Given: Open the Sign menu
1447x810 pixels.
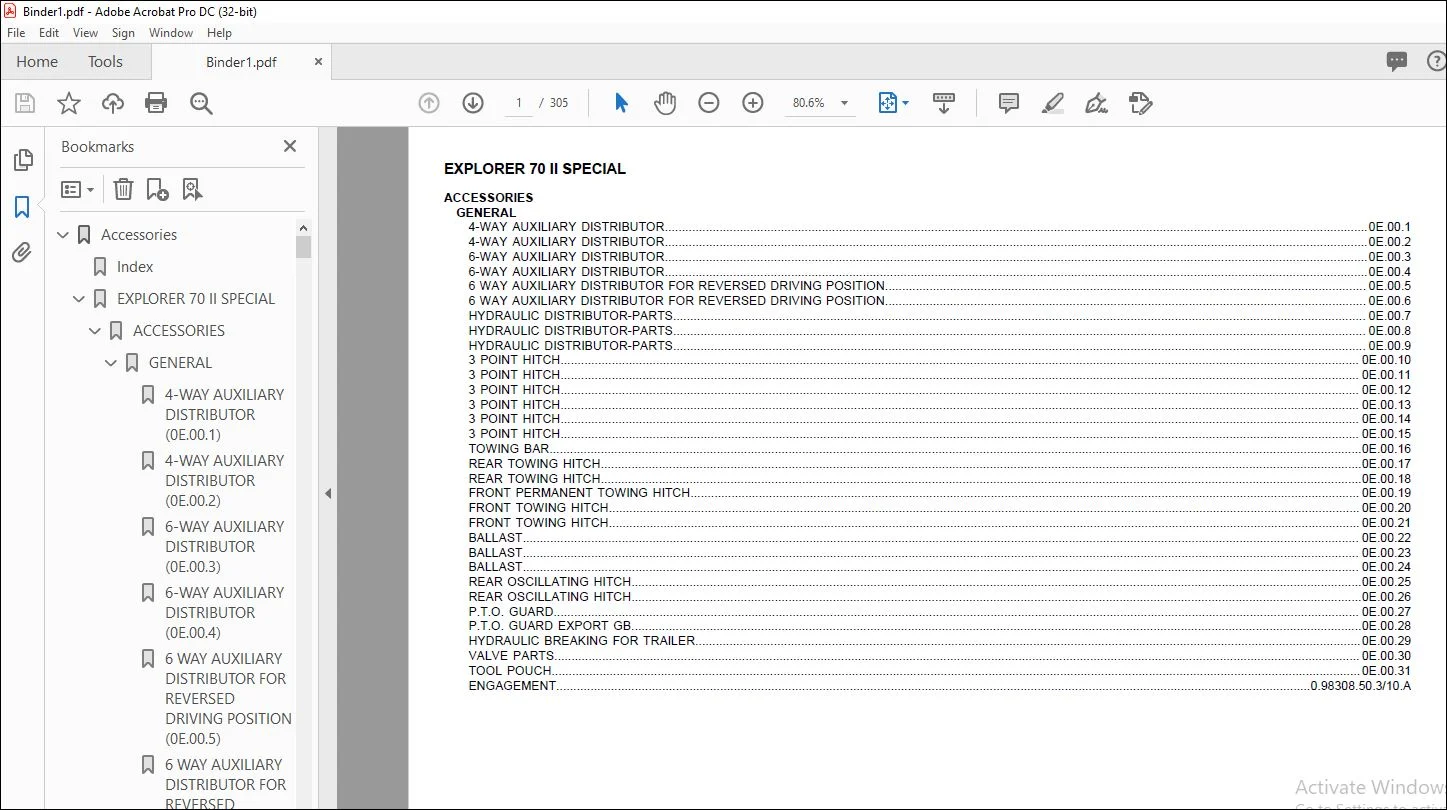Looking at the screenshot, I should (123, 33).
